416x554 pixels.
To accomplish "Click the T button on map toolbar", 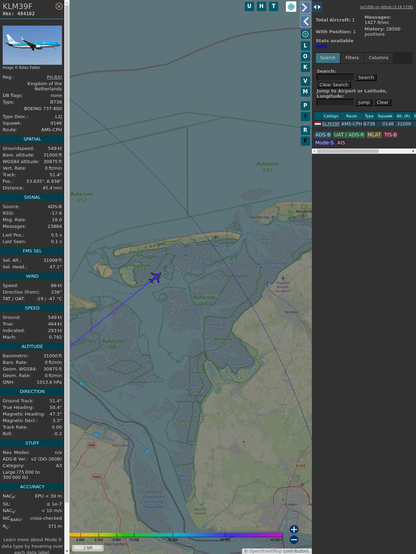I will (x=273, y=6).
